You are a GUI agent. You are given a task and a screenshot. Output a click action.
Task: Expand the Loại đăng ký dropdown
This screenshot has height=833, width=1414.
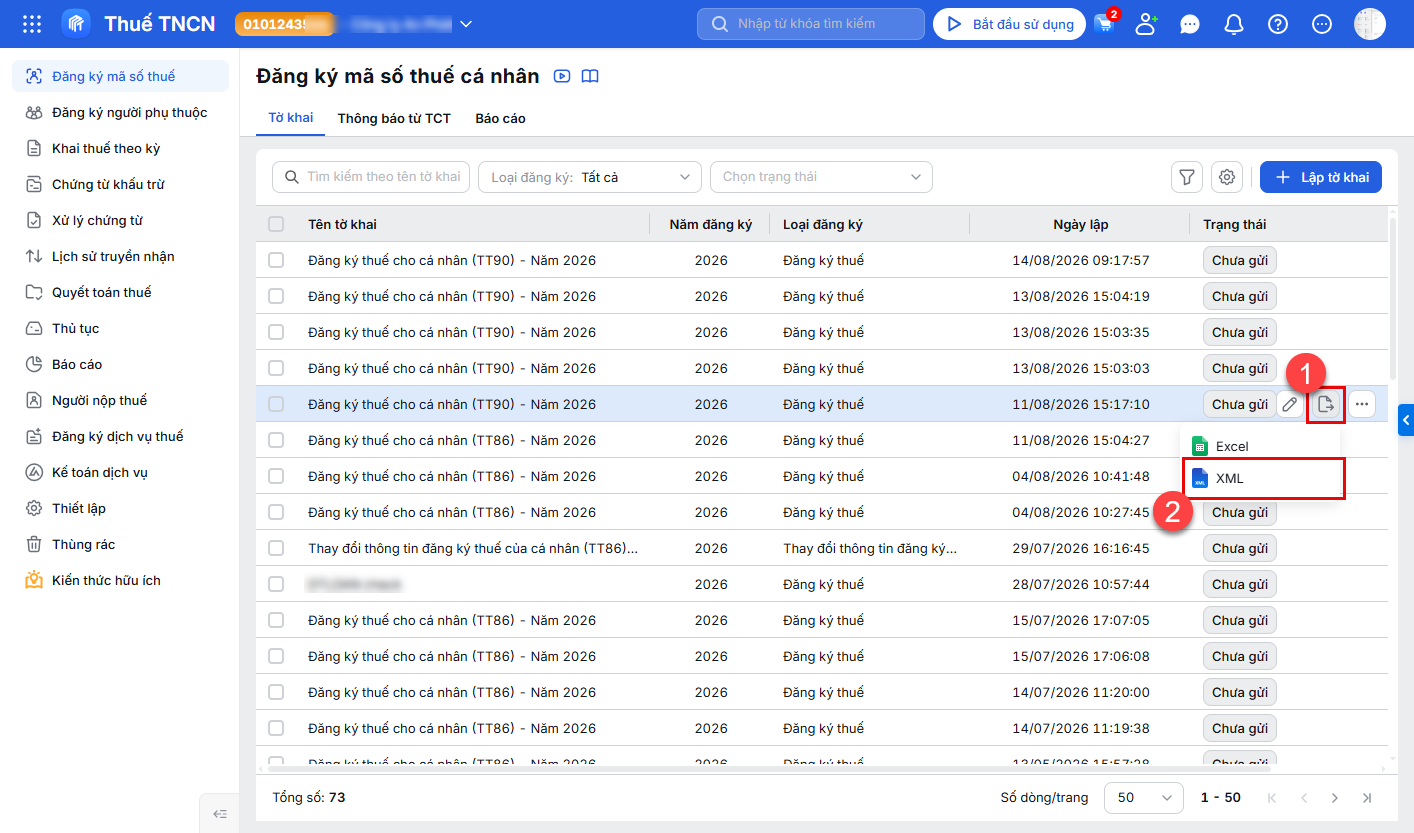click(x=590, y=177)
